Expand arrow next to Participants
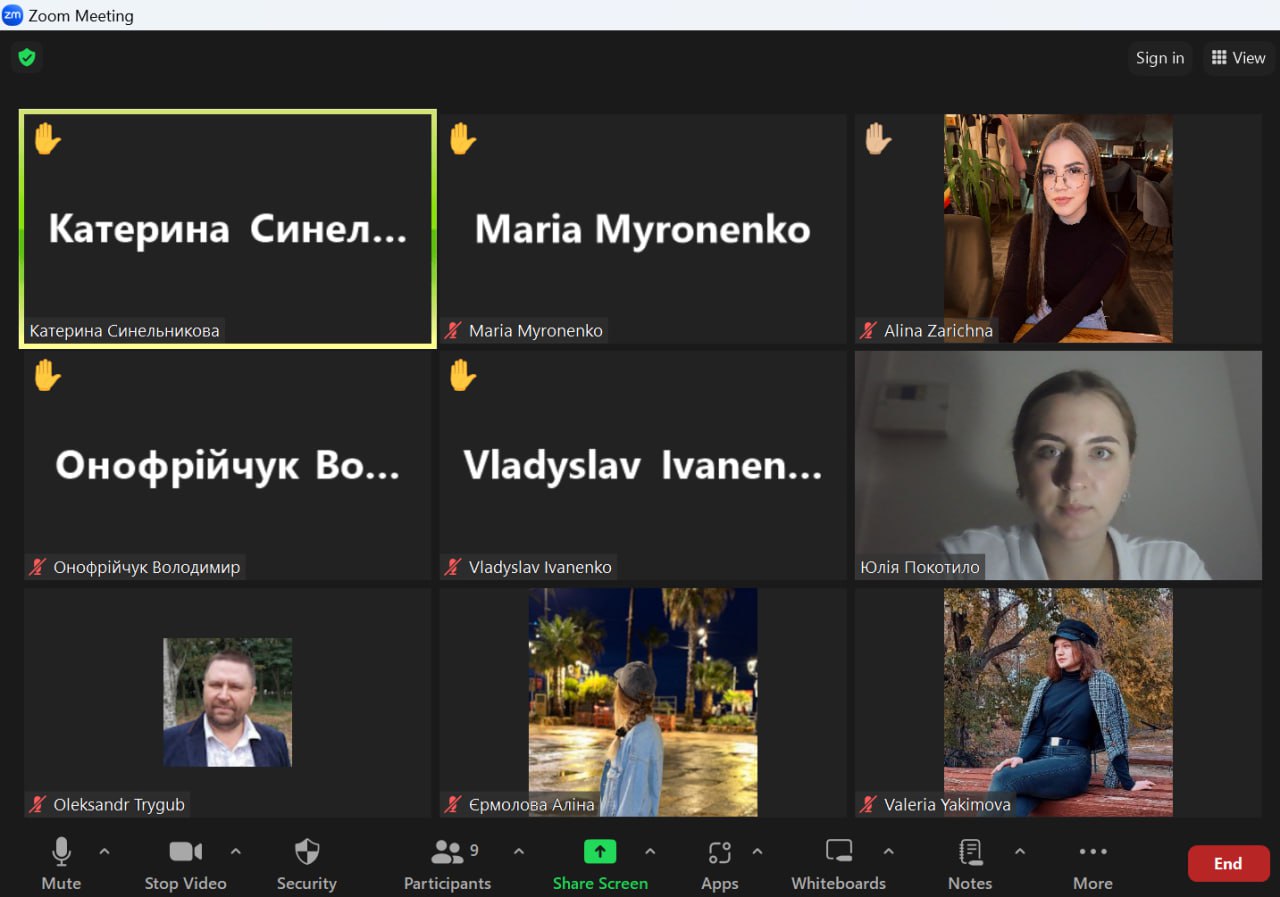This screenshot has height=897, width=1280. (x=518, y=852)
